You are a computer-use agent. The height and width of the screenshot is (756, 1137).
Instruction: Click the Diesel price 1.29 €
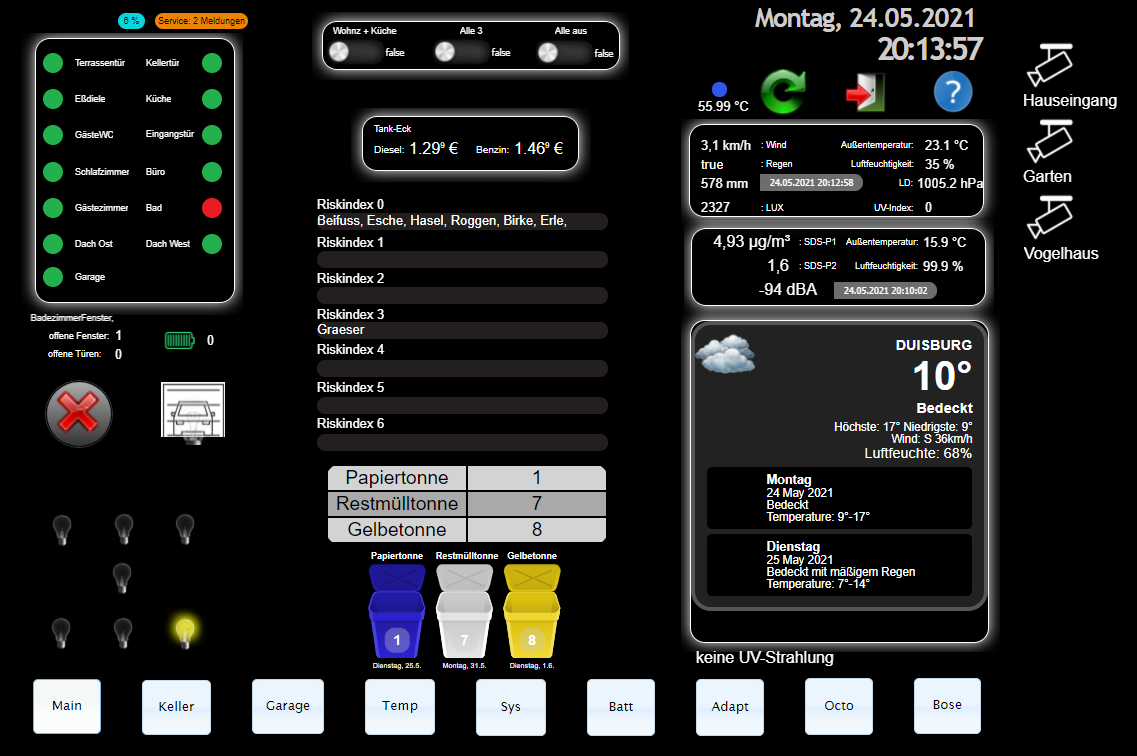pos(434,149)
